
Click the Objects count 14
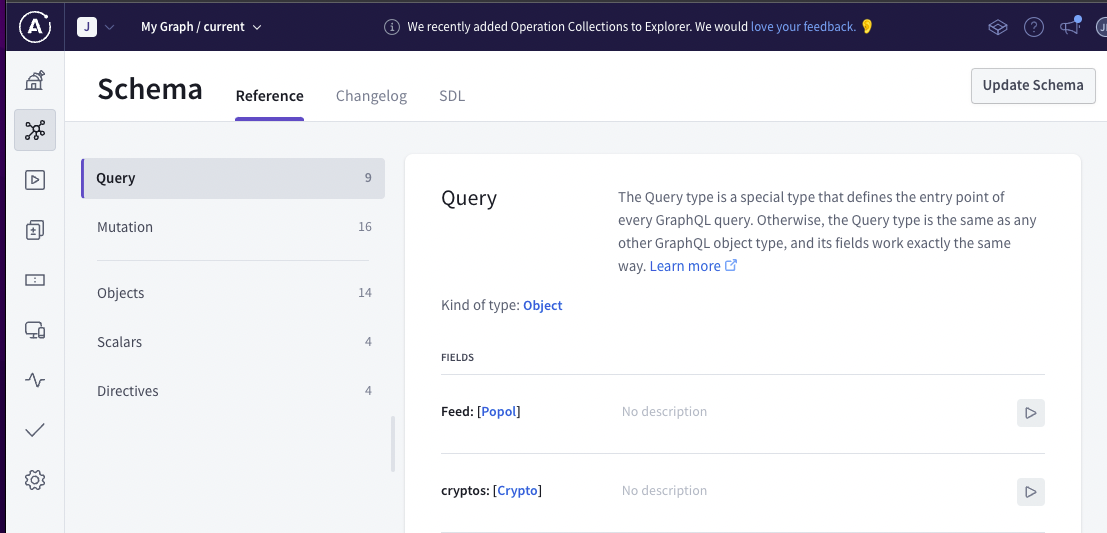tap(365, 293)
